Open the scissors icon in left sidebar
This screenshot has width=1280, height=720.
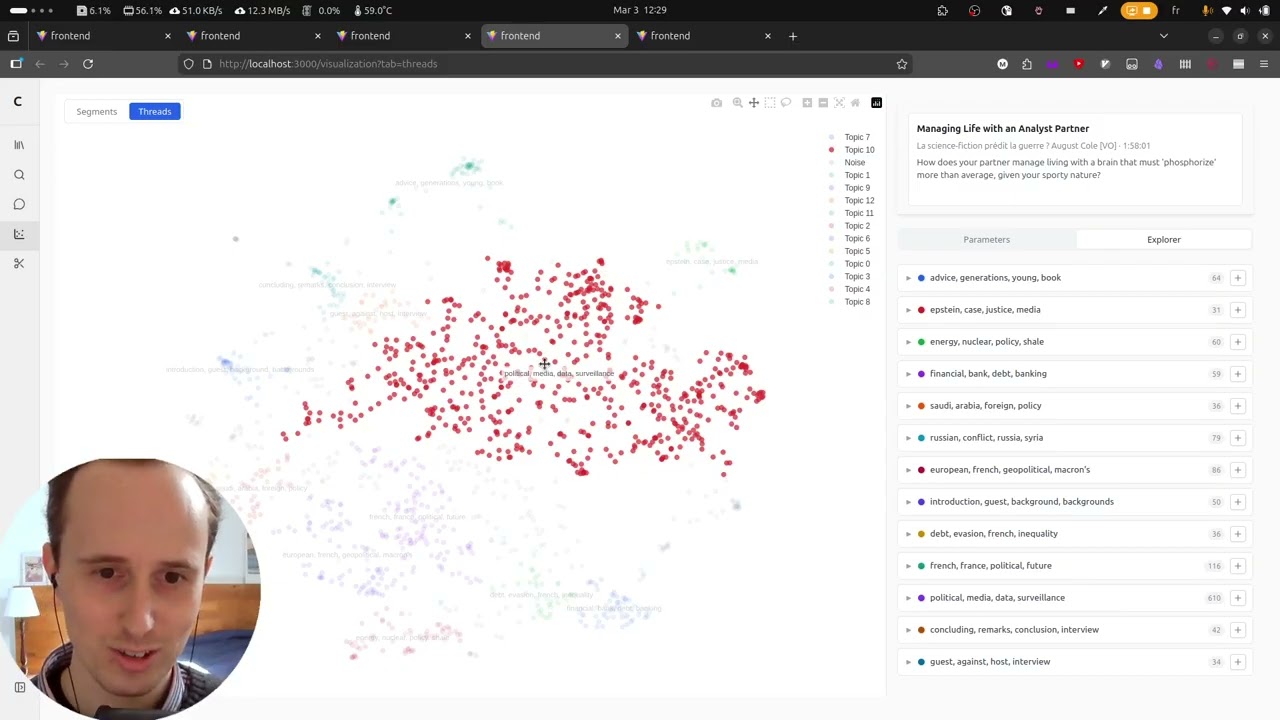click(19, 263)
